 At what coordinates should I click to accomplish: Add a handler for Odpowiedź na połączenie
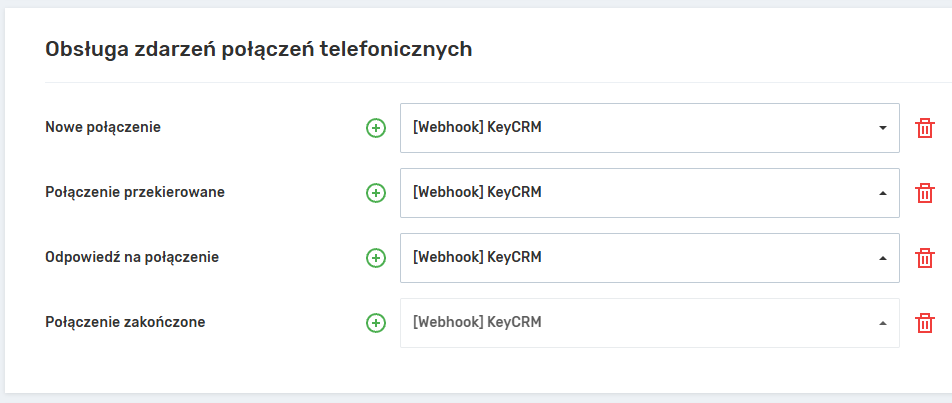(376, 258)
